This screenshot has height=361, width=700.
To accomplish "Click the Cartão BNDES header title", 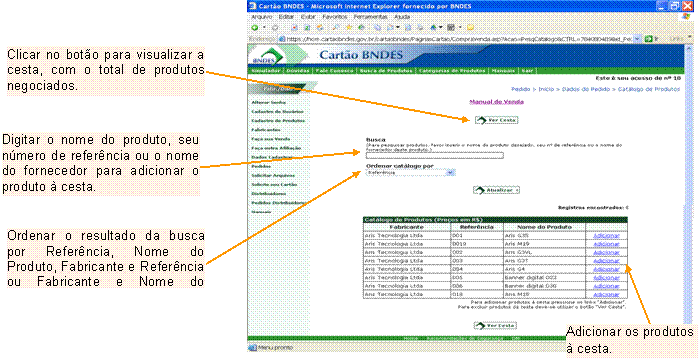I will tap(360, 55).
